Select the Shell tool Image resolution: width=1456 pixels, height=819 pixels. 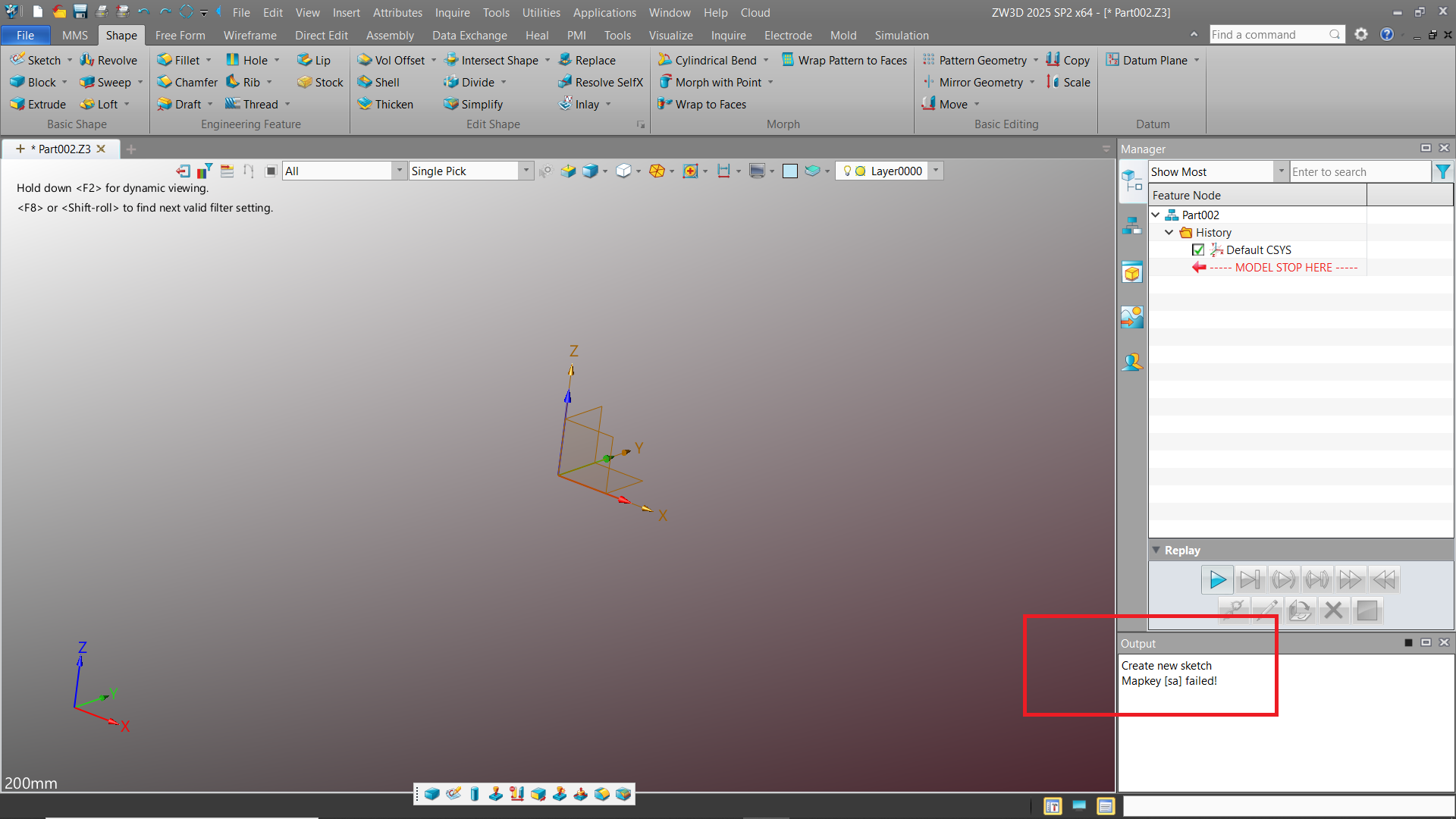(378, 82)
